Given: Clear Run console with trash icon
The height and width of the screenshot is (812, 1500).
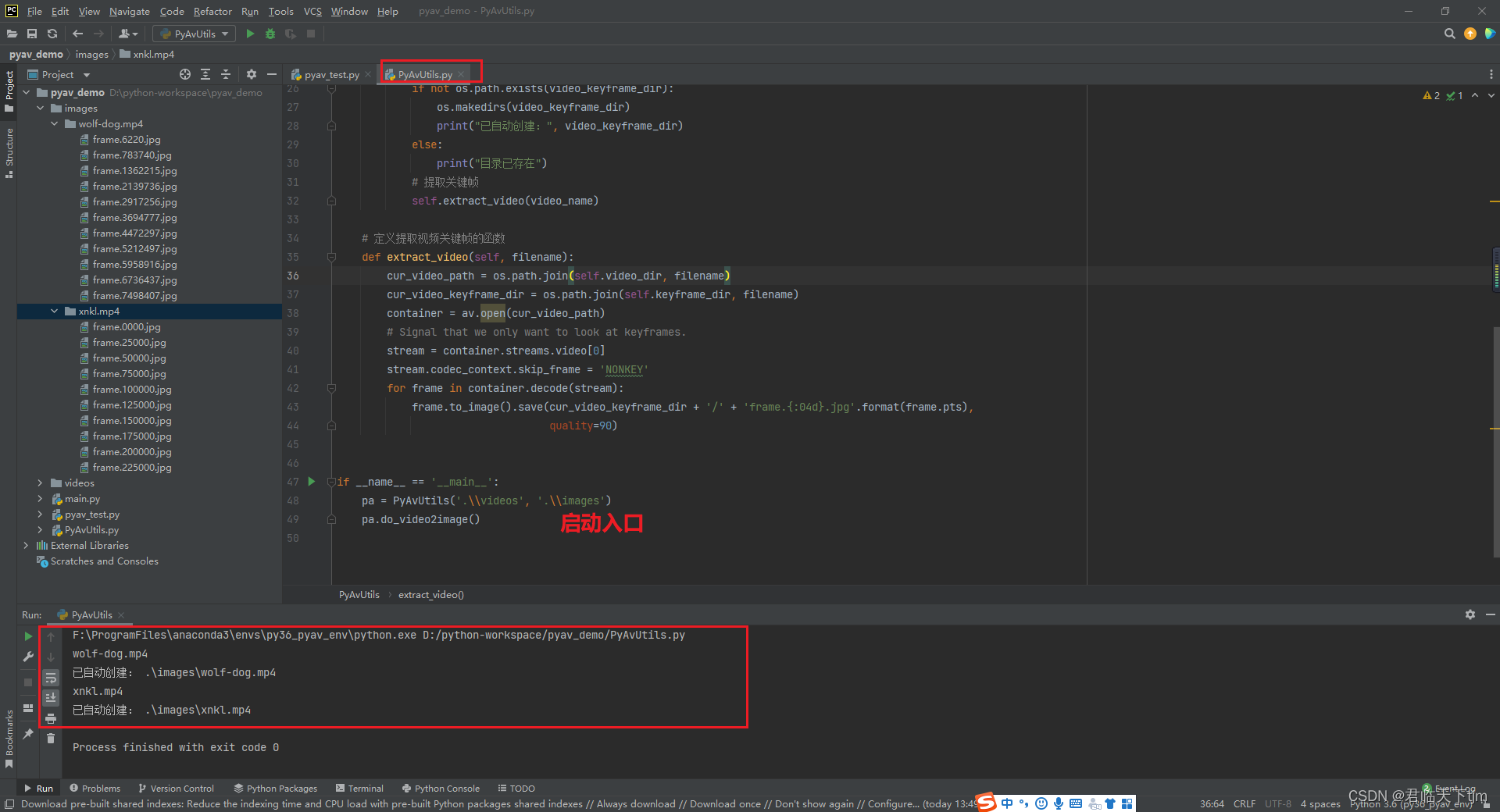Looking at the screenshot, I should 51,738.
